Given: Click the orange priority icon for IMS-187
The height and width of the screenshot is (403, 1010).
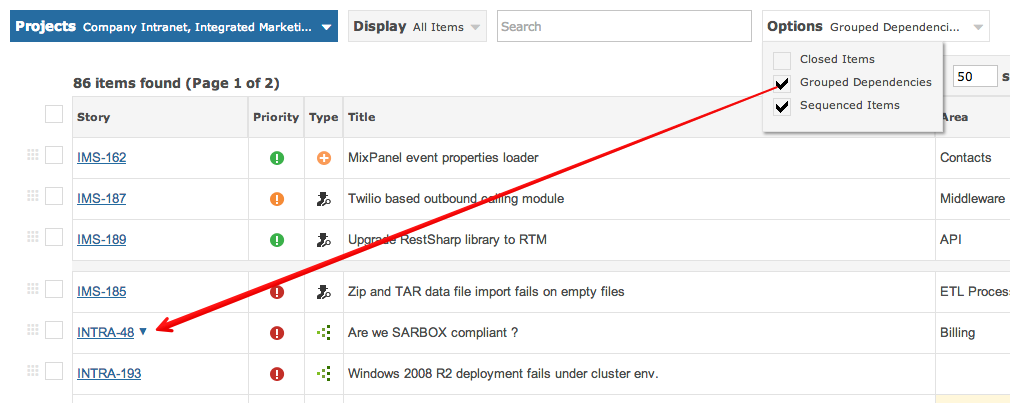Looking at the screenshot, I should [x=277, y=199].
